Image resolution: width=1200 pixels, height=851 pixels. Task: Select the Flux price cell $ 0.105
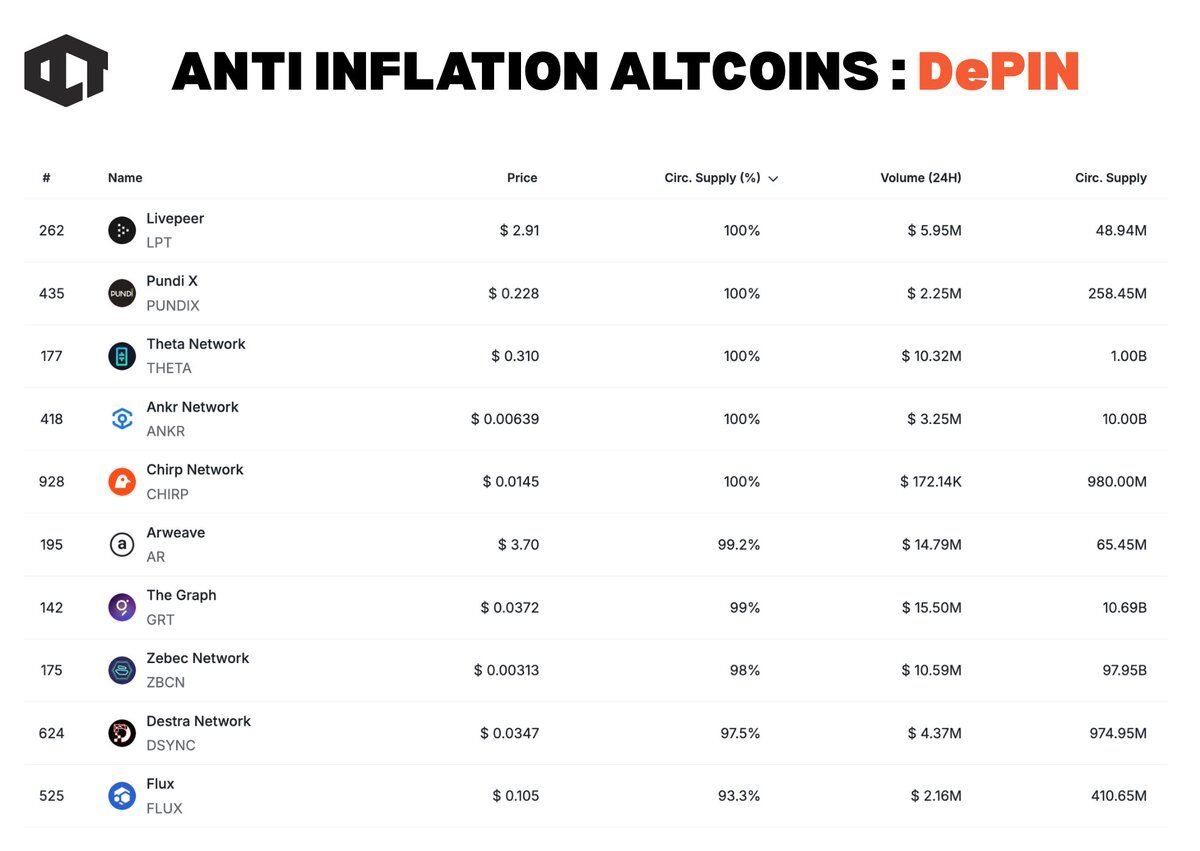pos(515,796)
